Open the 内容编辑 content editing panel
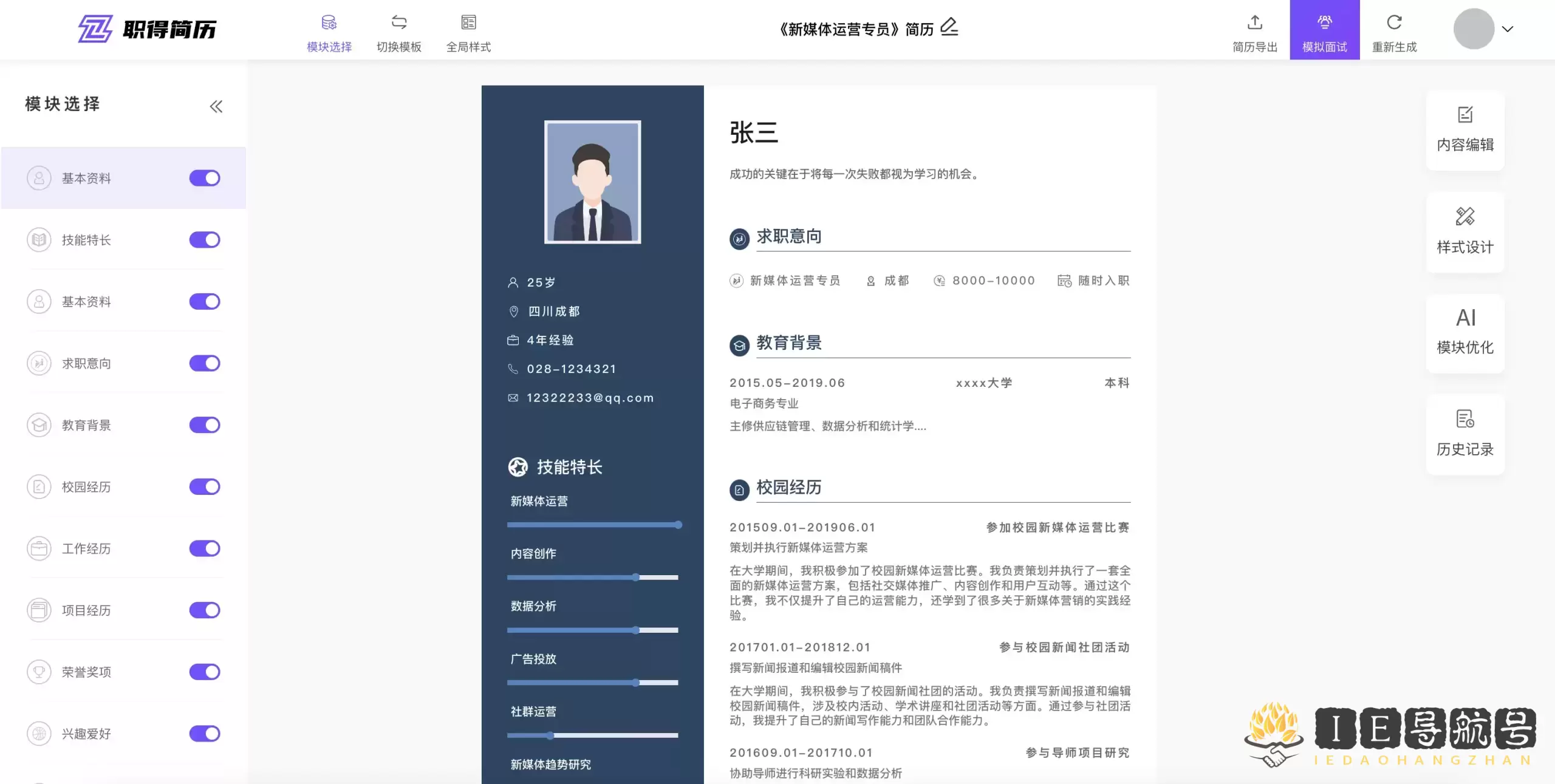The image size is (1555, 784). click(1465, 129)
